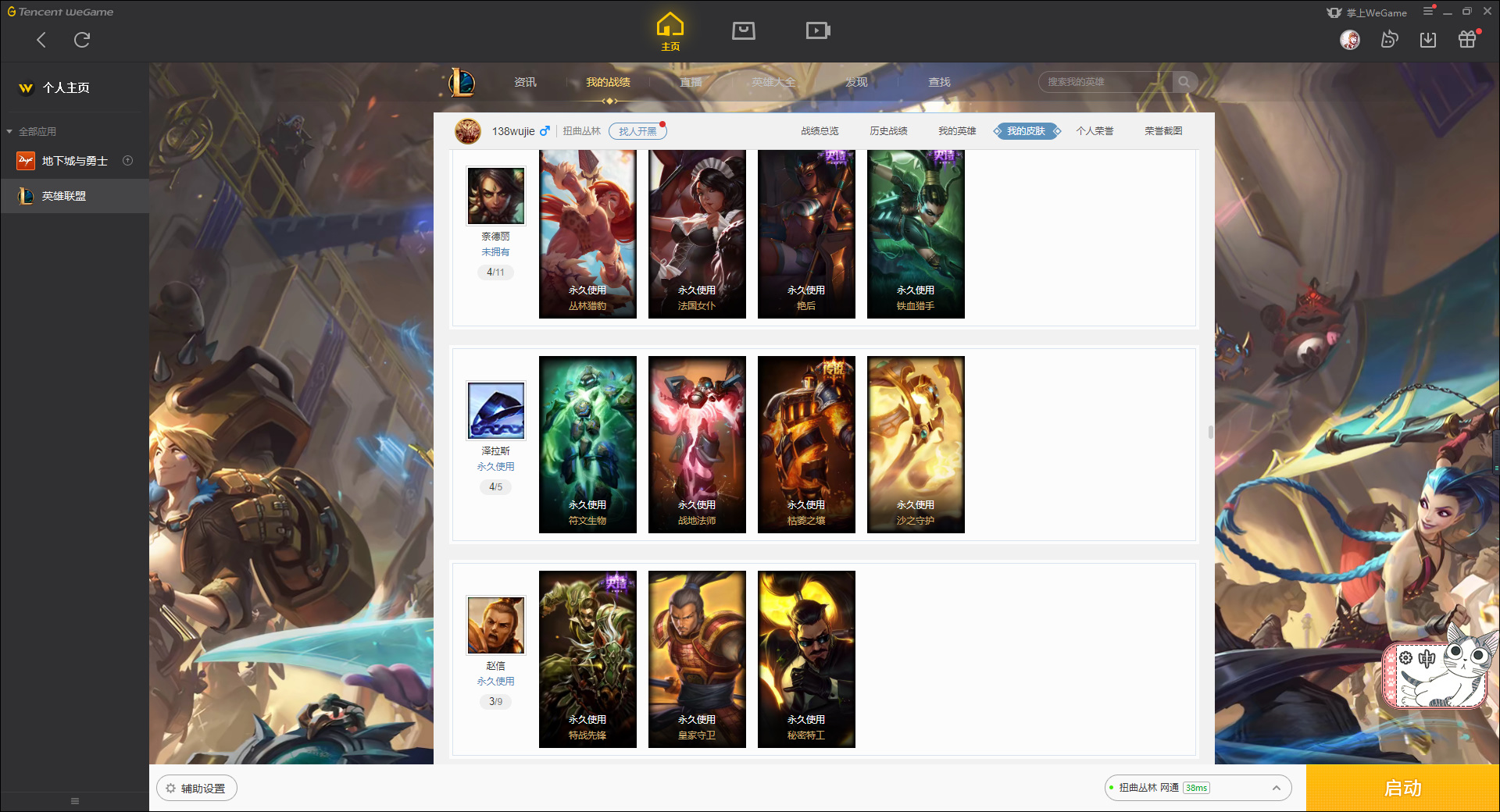
Task: Collapse the 全部应用 section
Action: pos(31,131)
